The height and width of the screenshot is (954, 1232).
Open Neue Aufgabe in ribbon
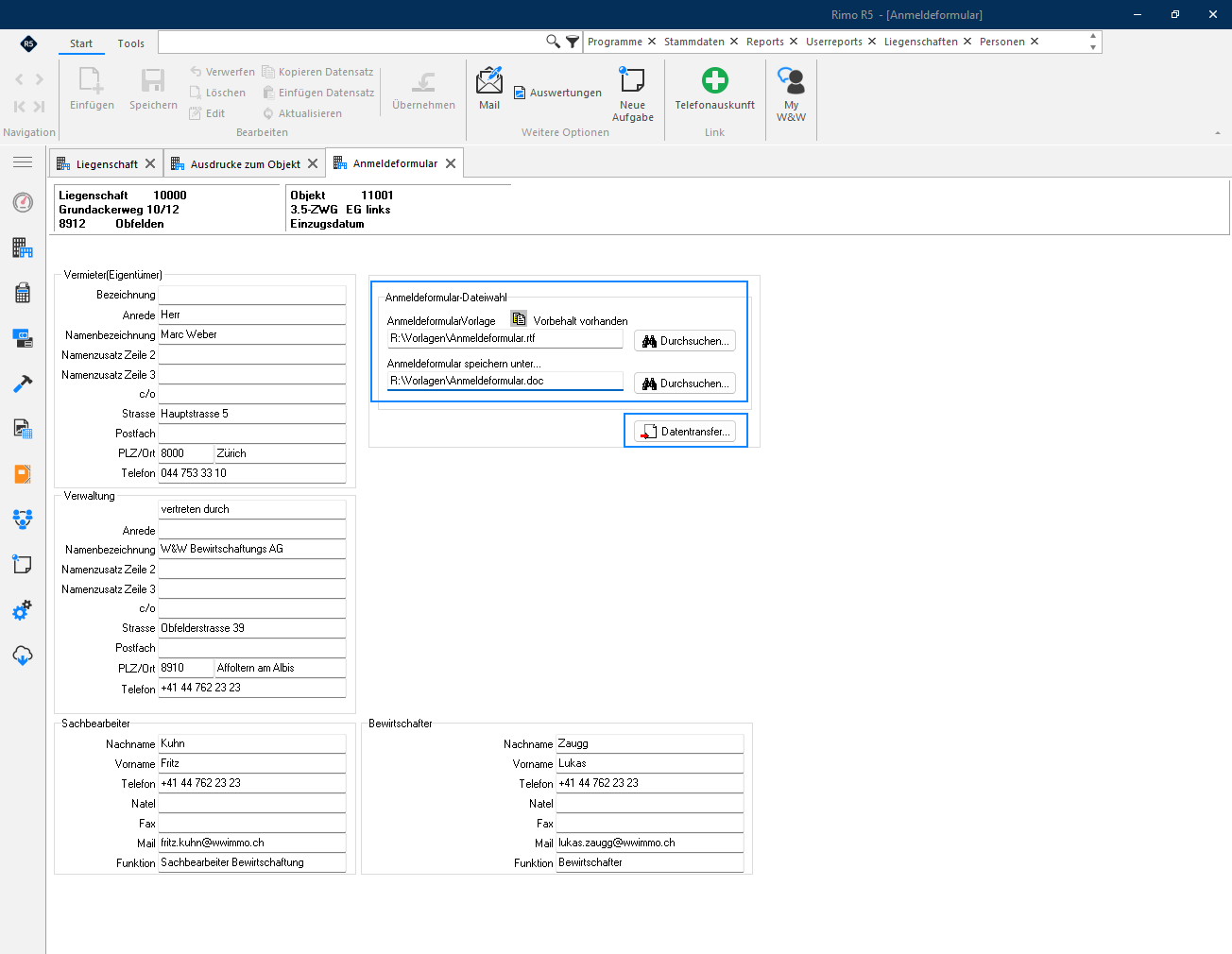632,94
